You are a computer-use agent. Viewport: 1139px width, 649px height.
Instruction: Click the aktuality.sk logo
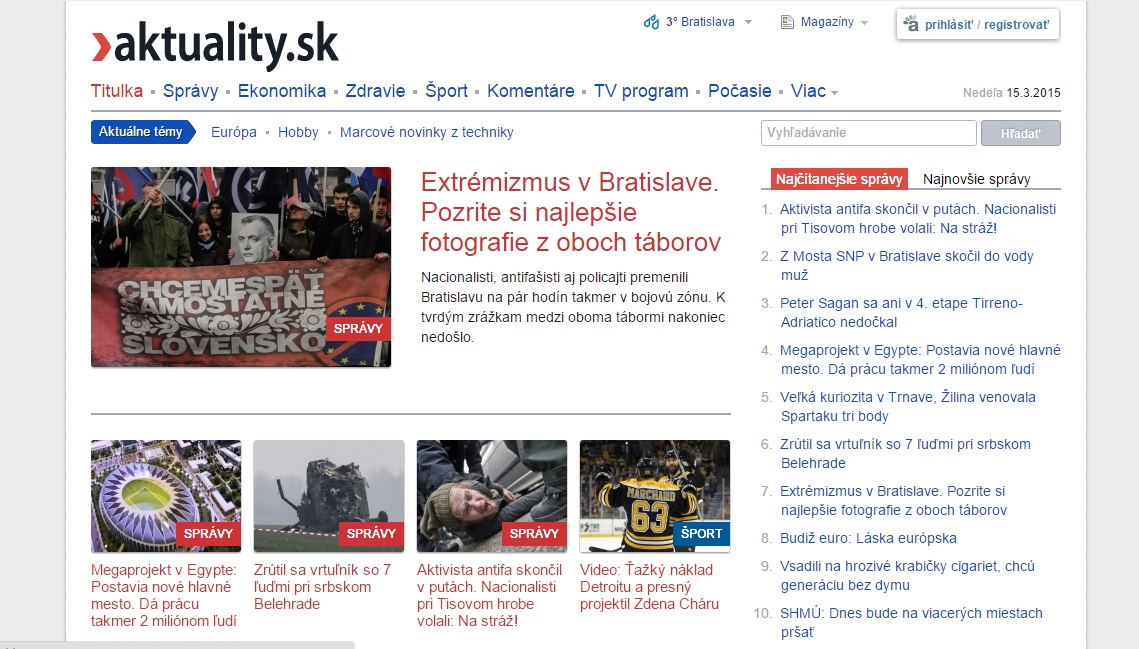[x=214, y=46]
